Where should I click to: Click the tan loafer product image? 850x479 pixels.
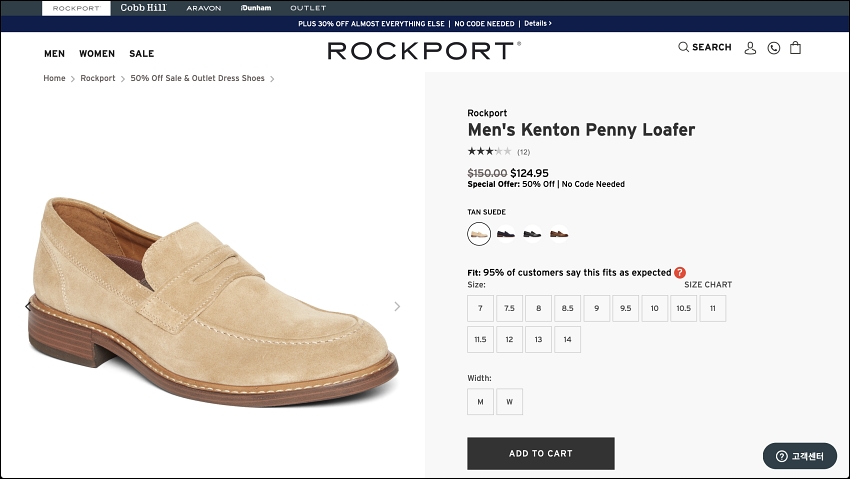point(213,302)
